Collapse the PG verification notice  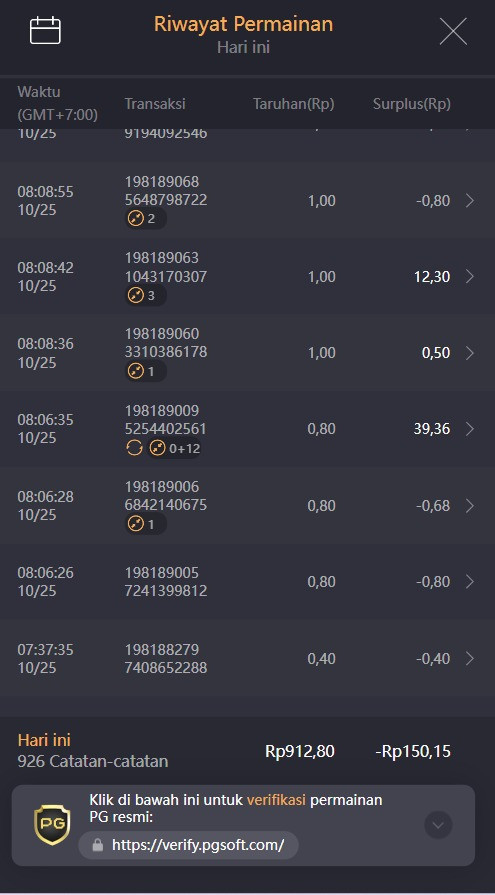(x=438, y=825)
